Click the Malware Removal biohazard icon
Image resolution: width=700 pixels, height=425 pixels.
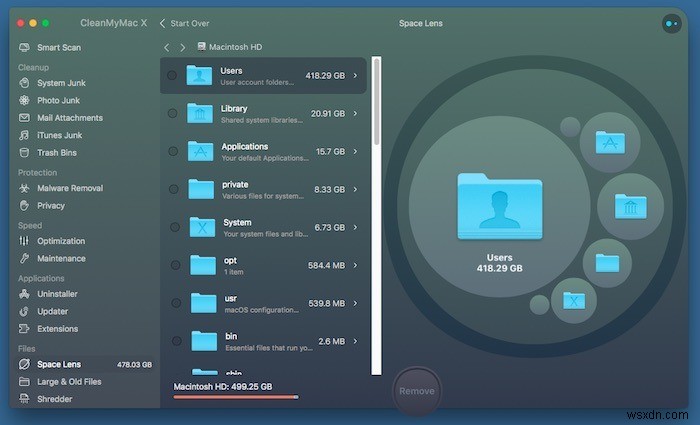click(24, 188)
